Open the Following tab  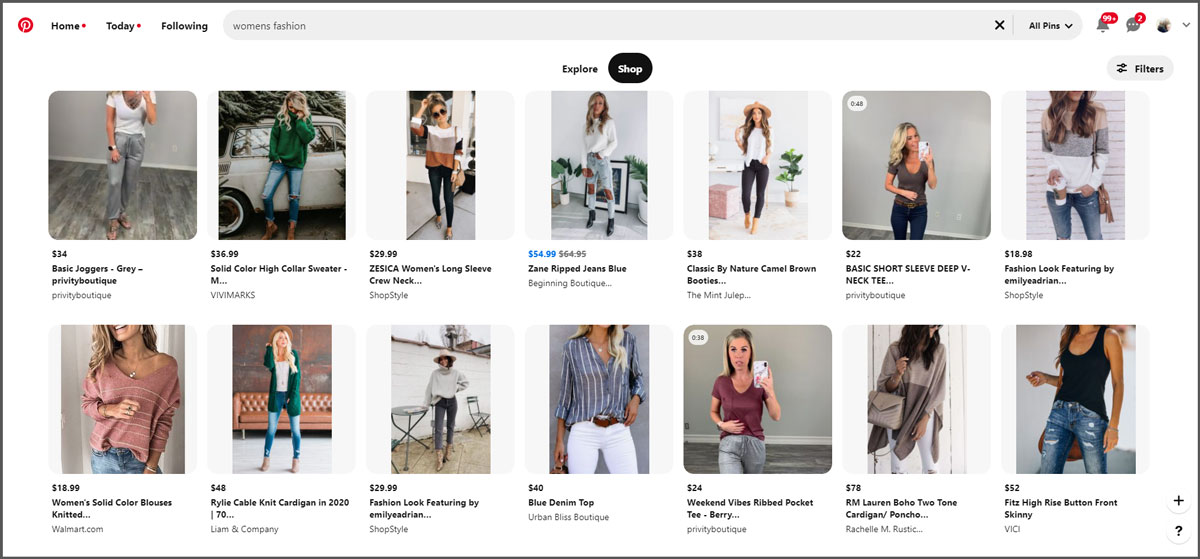[184, 26]
